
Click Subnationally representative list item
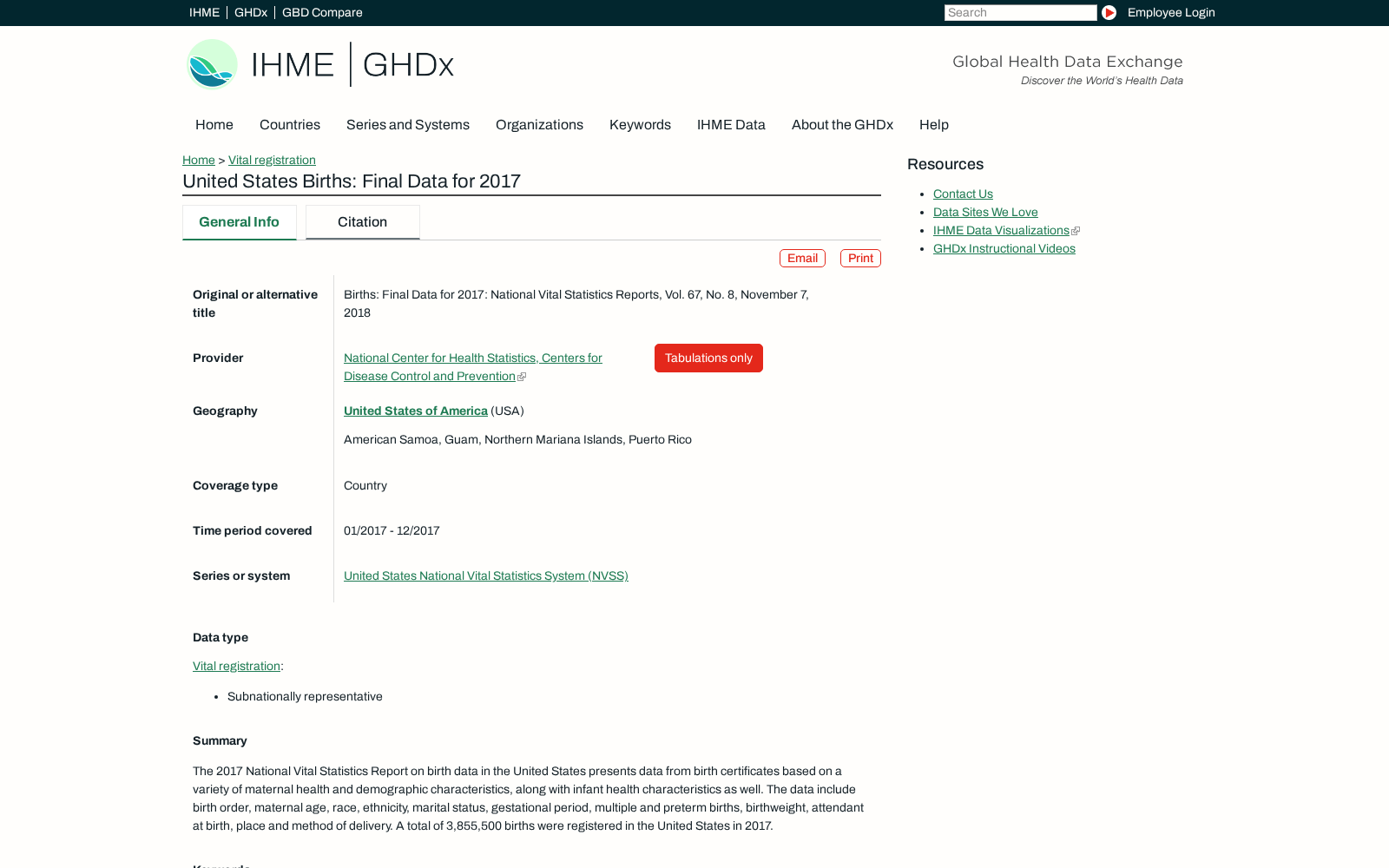pyautogui.click(x=305, y=696)
